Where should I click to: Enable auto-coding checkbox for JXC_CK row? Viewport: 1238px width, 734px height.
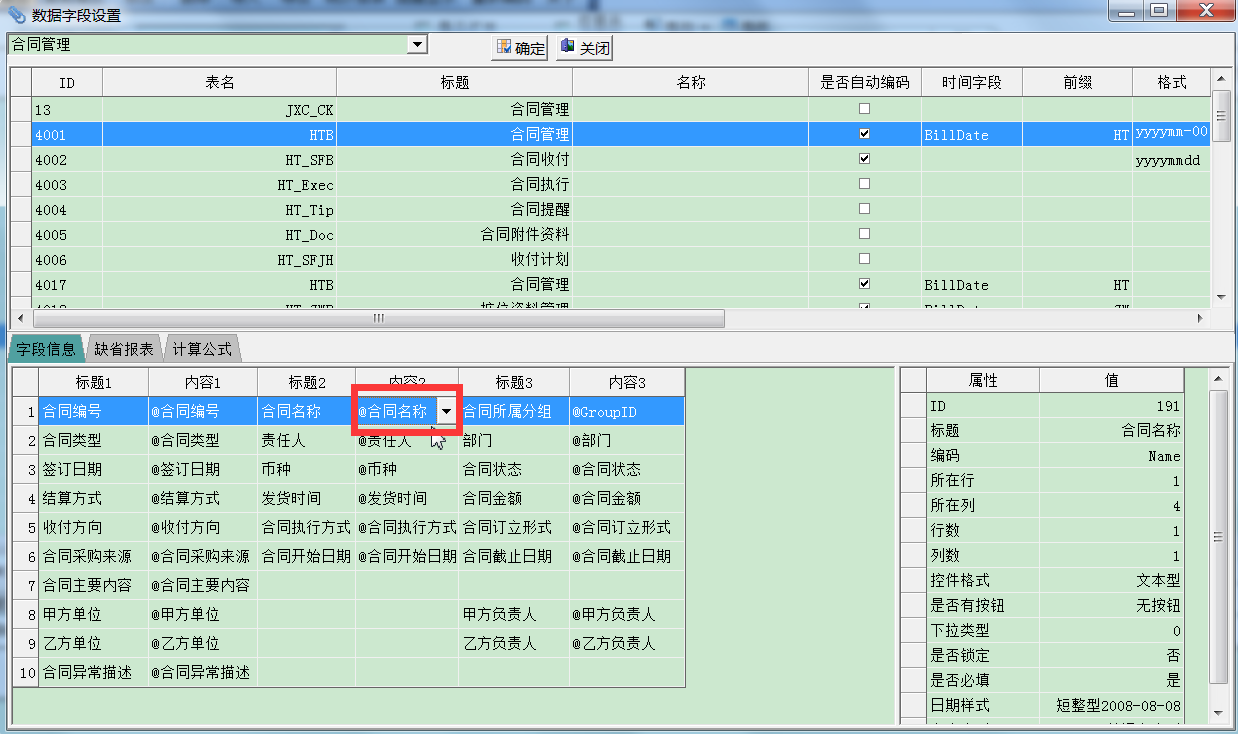[x=864, y=109]
